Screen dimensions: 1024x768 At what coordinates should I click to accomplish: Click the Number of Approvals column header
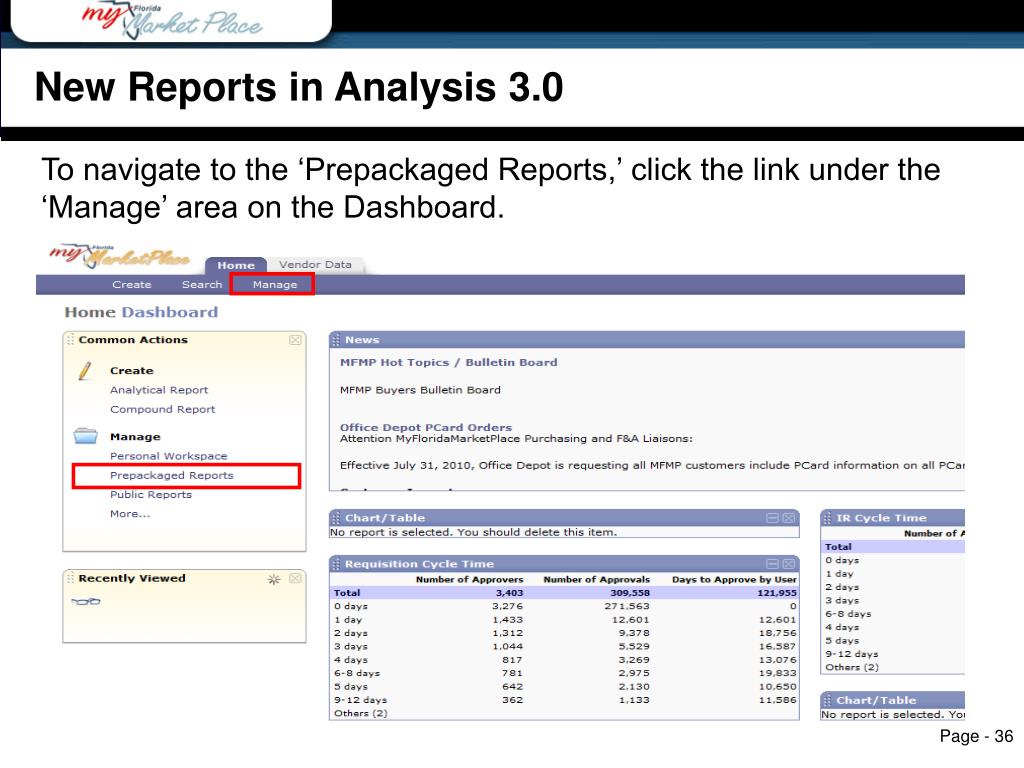pyautogui.click(x=597, y=579)
